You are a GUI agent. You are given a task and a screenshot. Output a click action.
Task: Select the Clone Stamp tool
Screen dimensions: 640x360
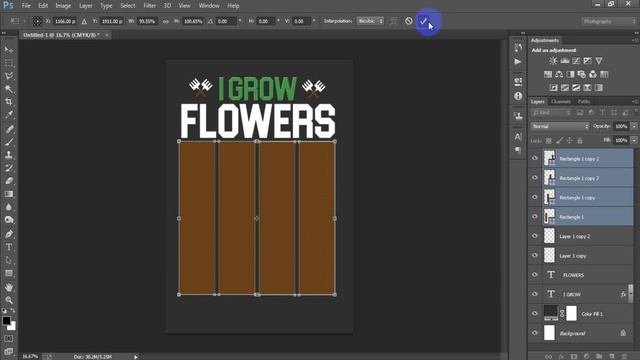tap(9, 155)
